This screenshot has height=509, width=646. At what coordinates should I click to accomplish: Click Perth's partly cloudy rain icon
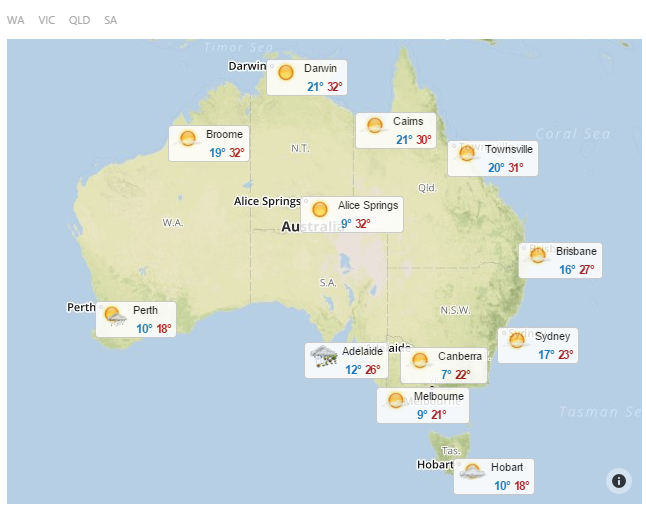[115, 317]
